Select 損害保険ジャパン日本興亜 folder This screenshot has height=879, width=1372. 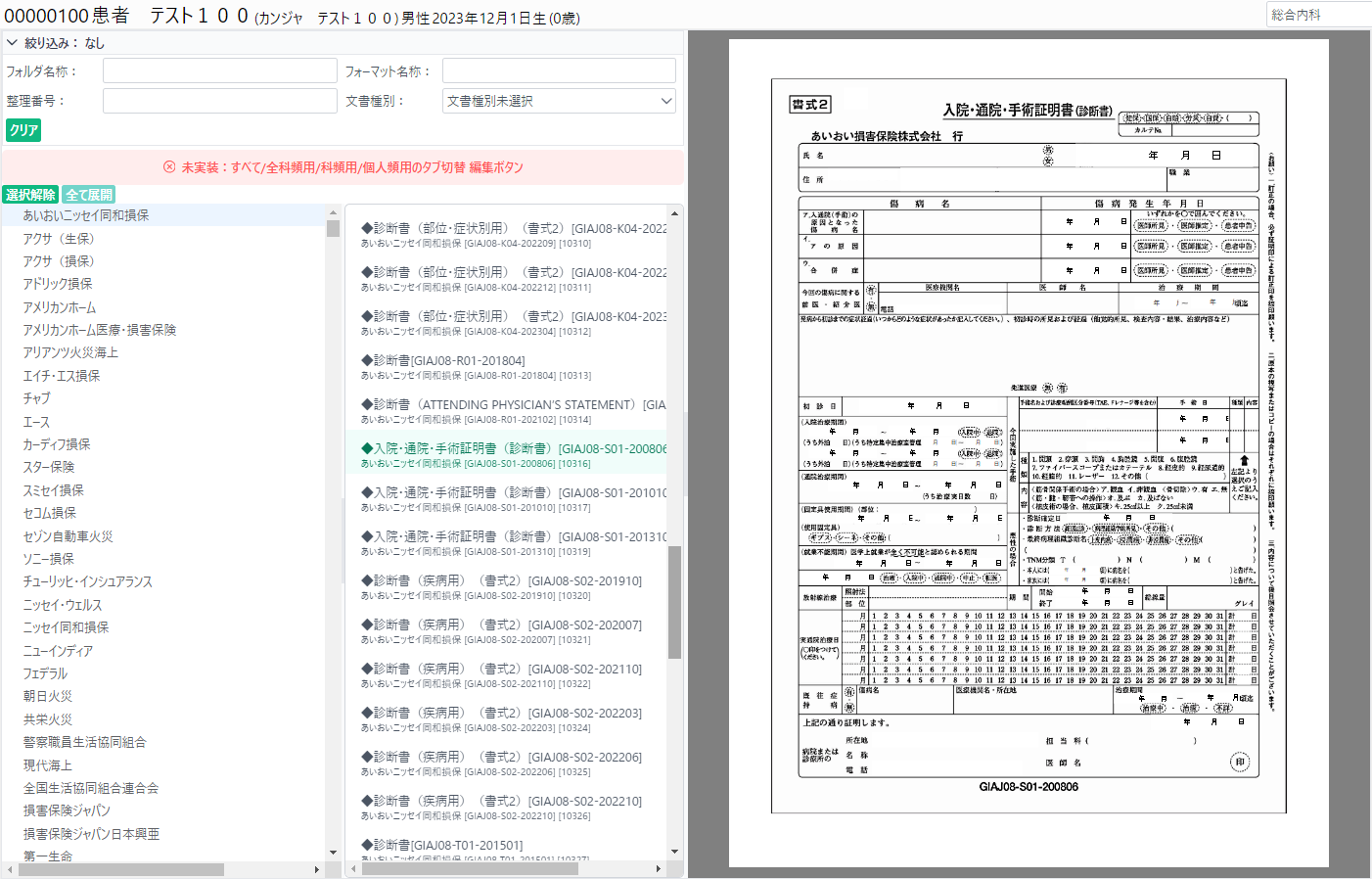(x=164, y=834)
